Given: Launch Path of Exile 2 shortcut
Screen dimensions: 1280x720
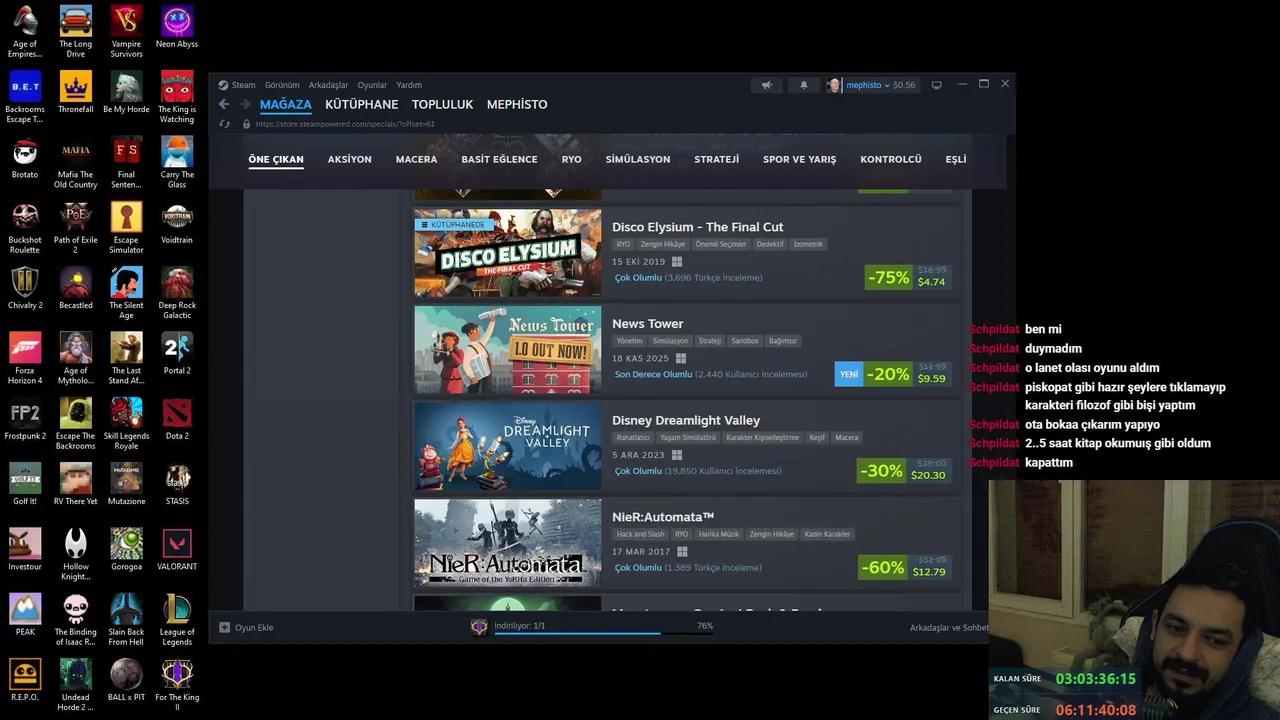Looking at the screenshot, I should [x=76, y=227].
